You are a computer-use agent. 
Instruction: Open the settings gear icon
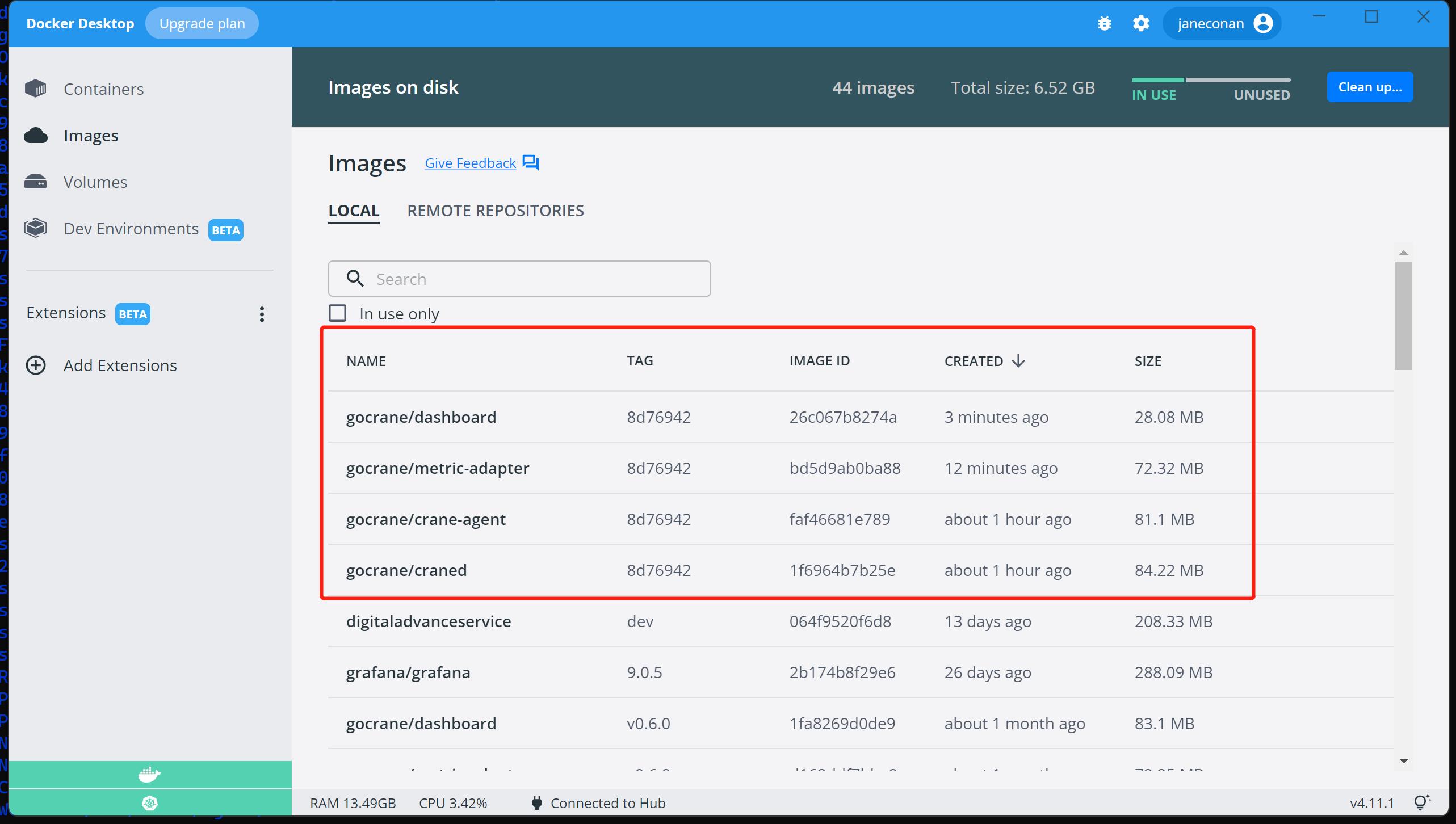pos(1141,24)
